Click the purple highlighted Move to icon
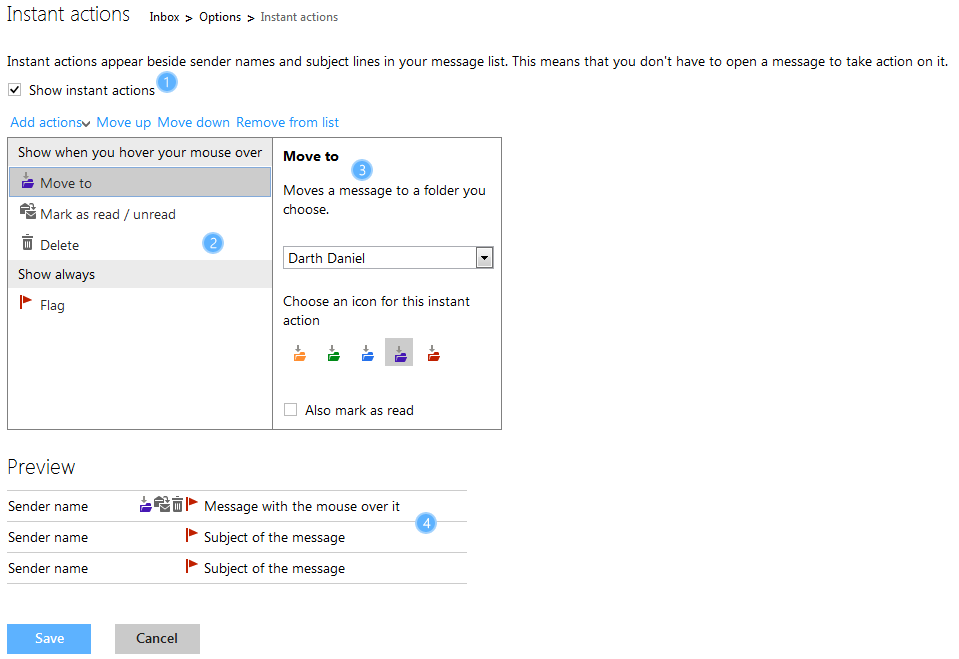 coord(398,352)
